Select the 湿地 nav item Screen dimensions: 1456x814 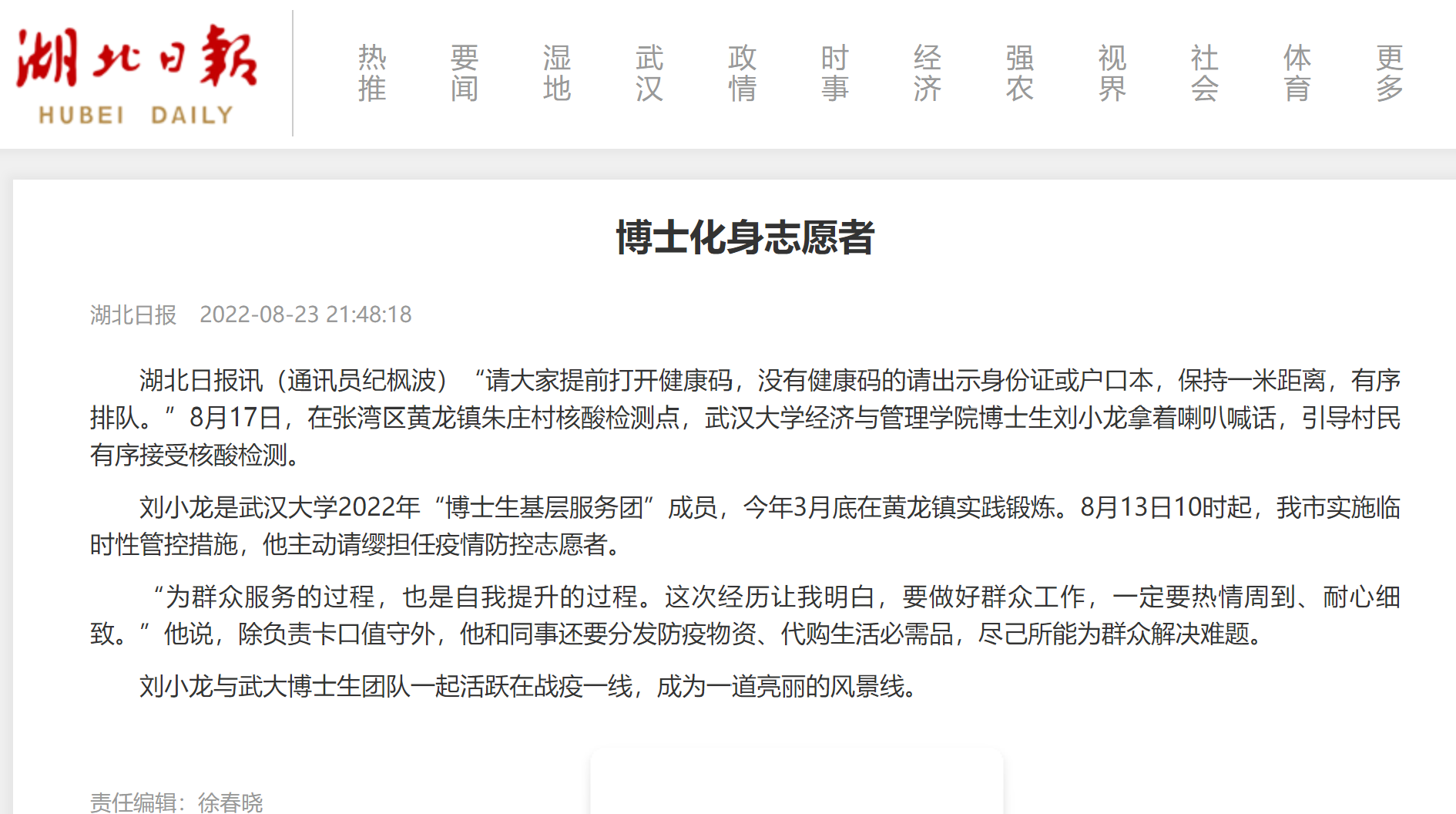click(557, 73)
